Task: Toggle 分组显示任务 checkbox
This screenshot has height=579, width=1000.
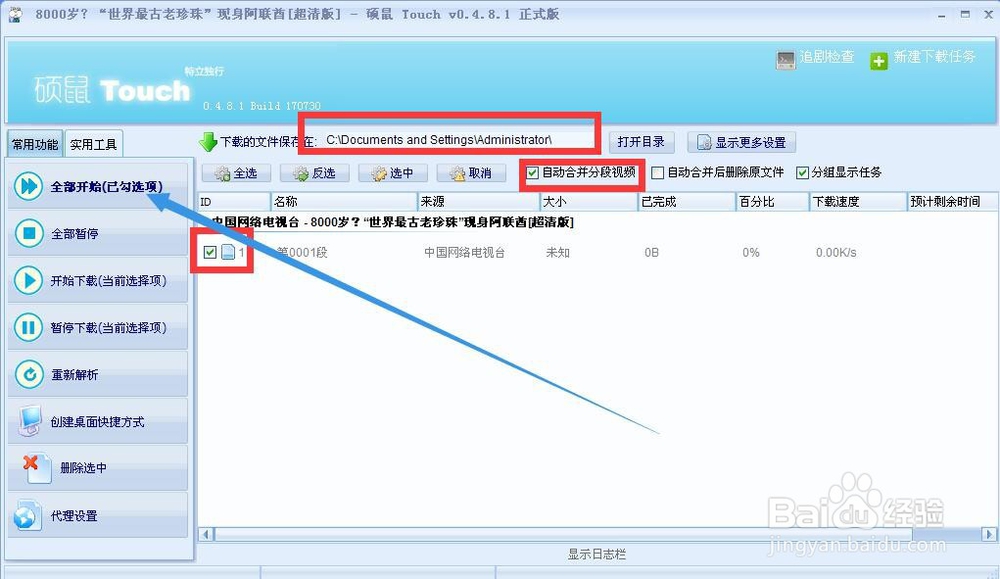Action: tap(802, 173)
